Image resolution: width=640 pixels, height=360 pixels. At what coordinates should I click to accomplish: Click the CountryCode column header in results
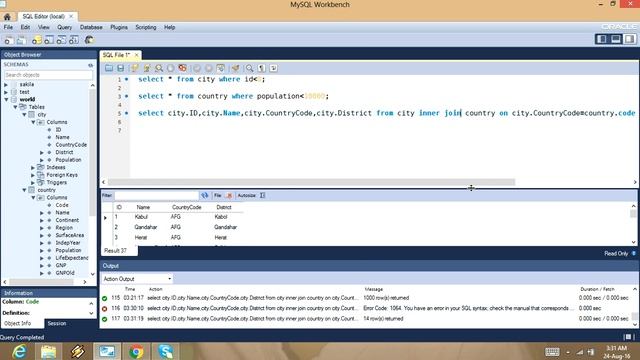click(x=187, y=207)
